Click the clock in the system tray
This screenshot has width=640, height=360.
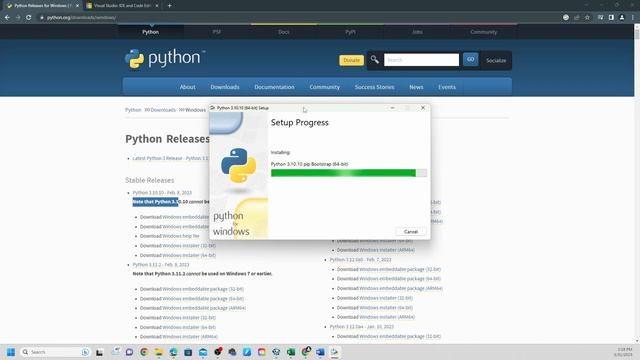point(624,352)
